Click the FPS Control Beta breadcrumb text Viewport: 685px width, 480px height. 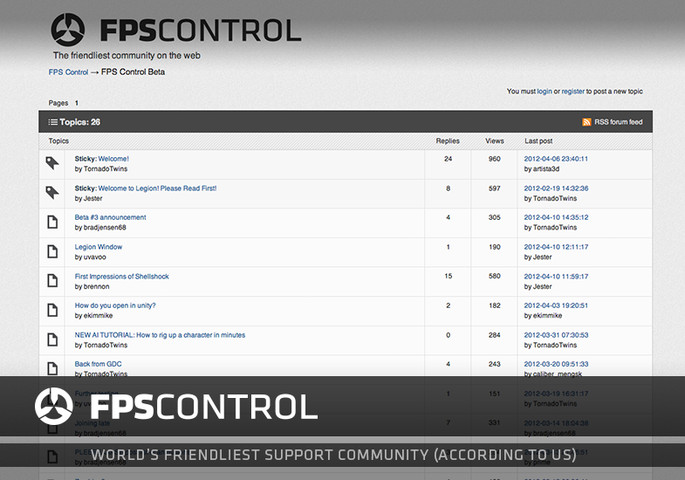(x=133, y=72)
